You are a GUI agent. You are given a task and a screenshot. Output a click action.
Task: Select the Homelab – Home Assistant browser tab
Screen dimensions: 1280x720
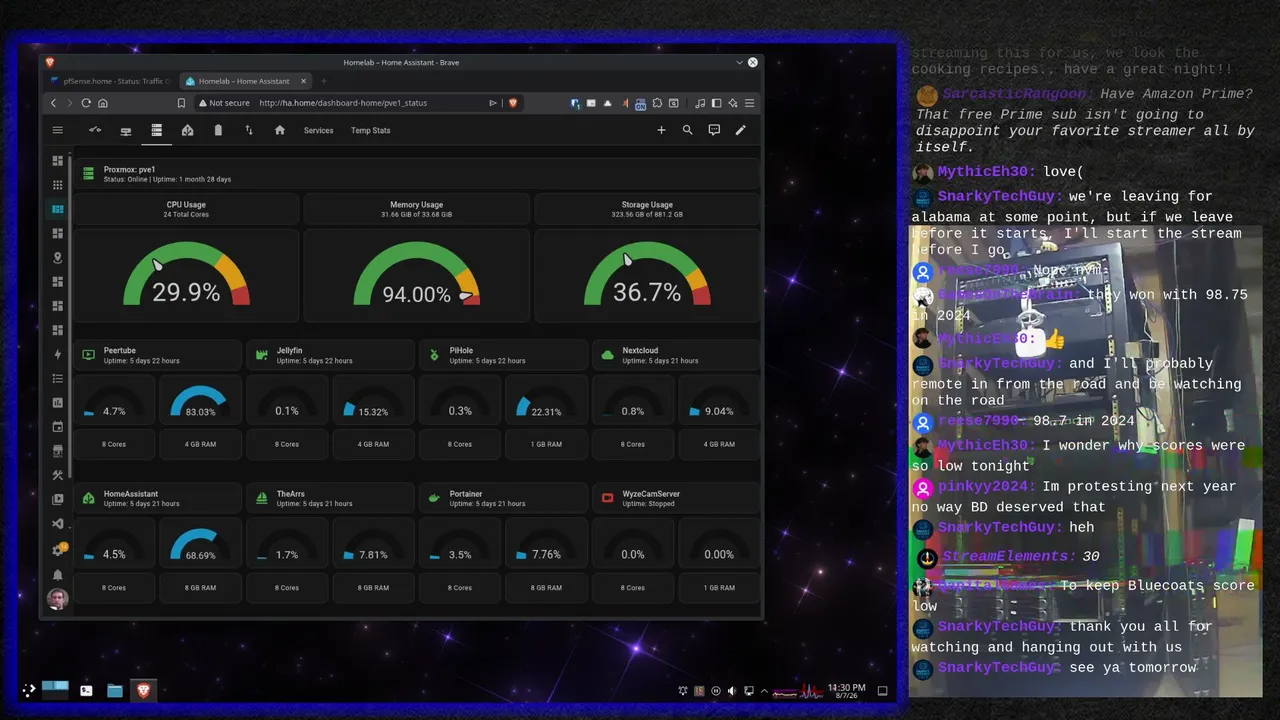(247, 81)
